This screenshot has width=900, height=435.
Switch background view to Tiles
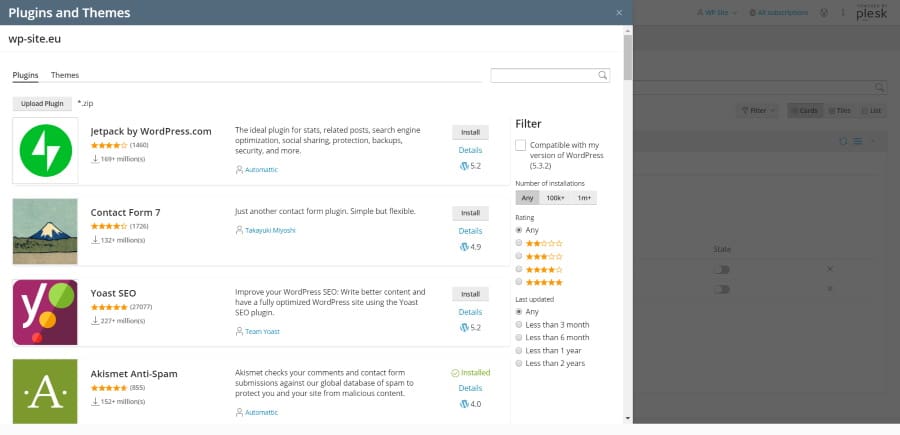pos(839,110)
